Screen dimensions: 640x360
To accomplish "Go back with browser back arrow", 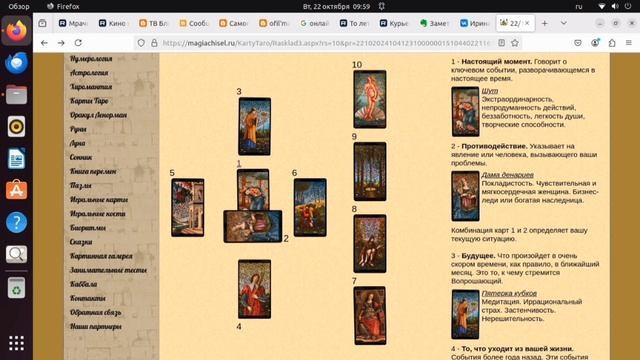I will [44, 43].
